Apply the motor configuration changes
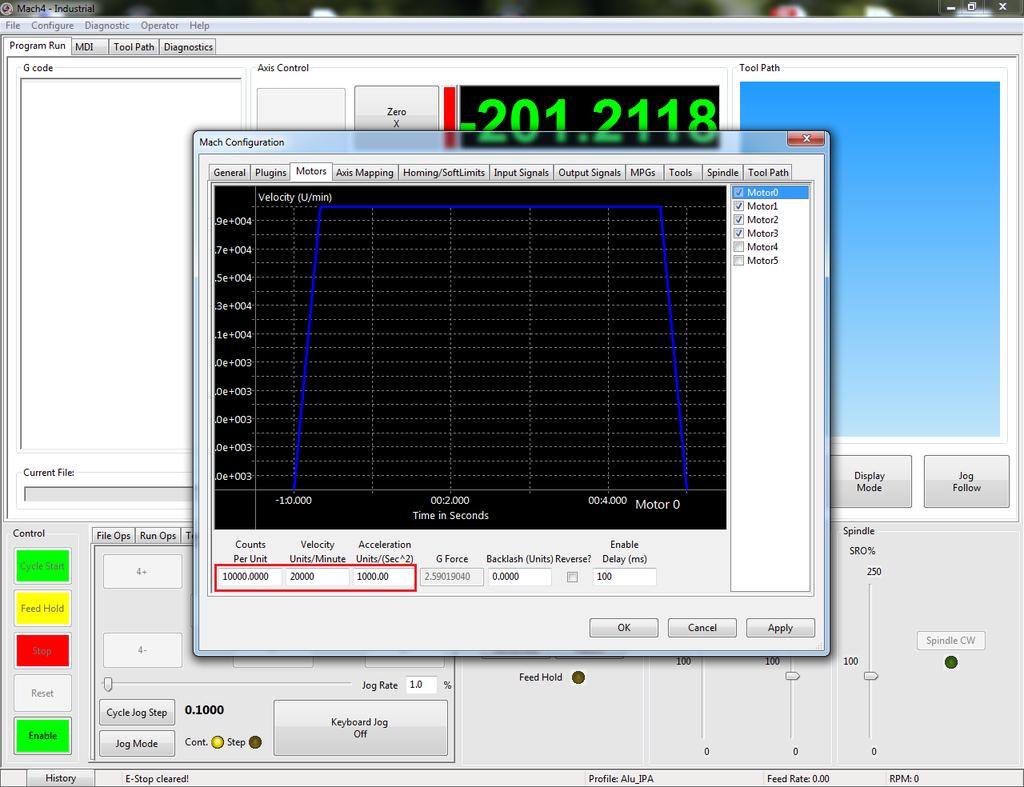The image size is (1024, 787). (780, 628)
